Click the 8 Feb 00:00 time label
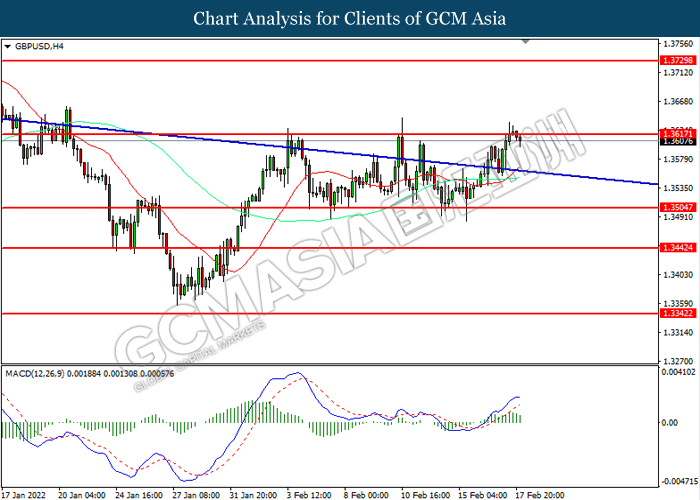 [366, 495]
